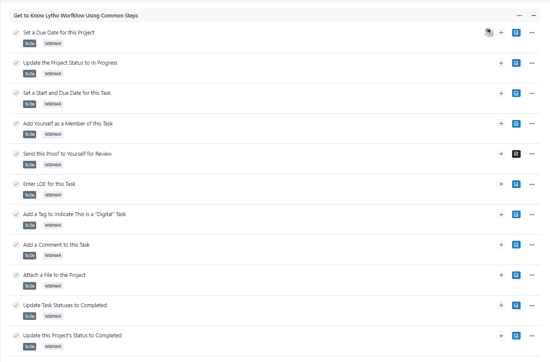
Task: Add a member to 'Enter LOE for this Task'
Action: click(x=501, y=184)
